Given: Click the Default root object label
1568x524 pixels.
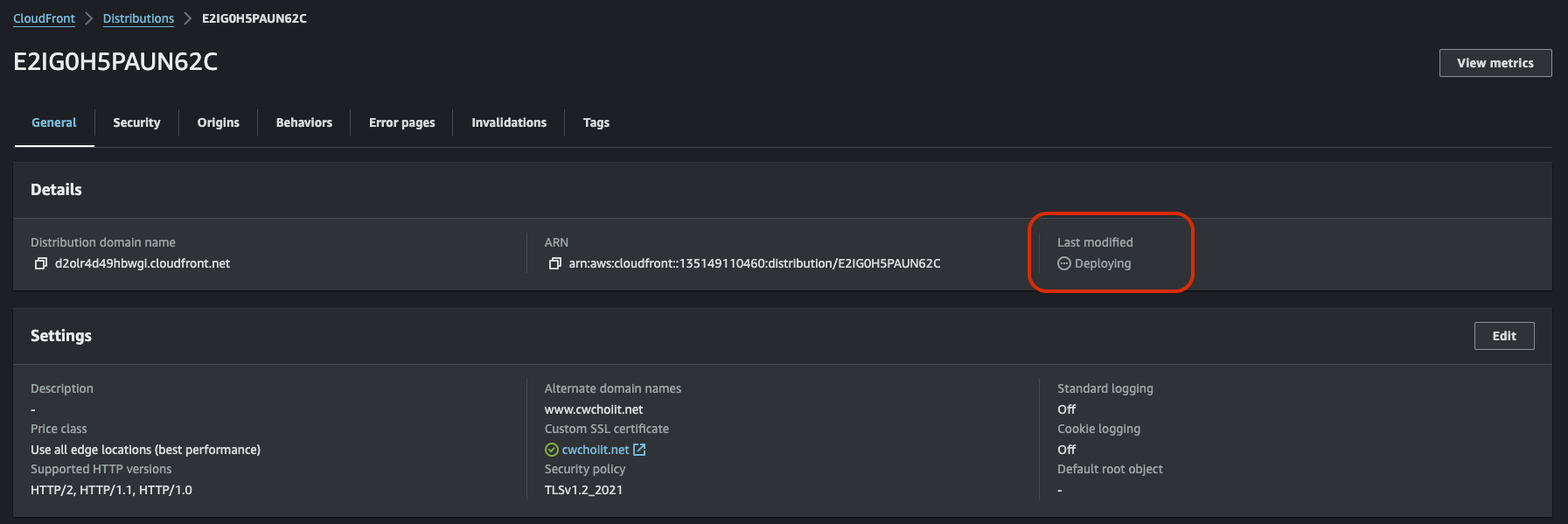Looking at the screenshot, I should [1110, 469].
